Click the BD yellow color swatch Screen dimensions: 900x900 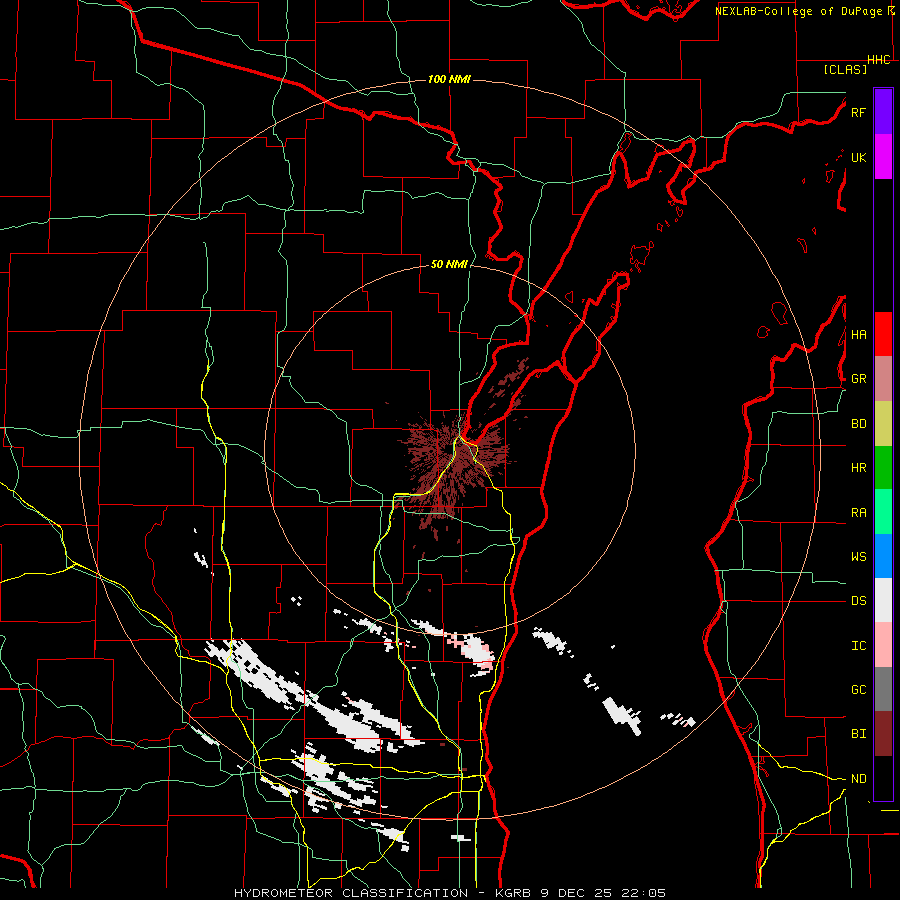883,423
